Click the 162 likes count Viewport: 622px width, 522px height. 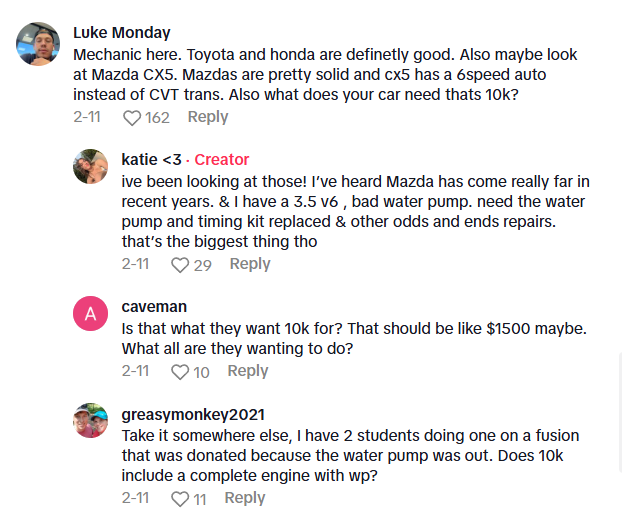pyautogui.click(x=157, y=118)
